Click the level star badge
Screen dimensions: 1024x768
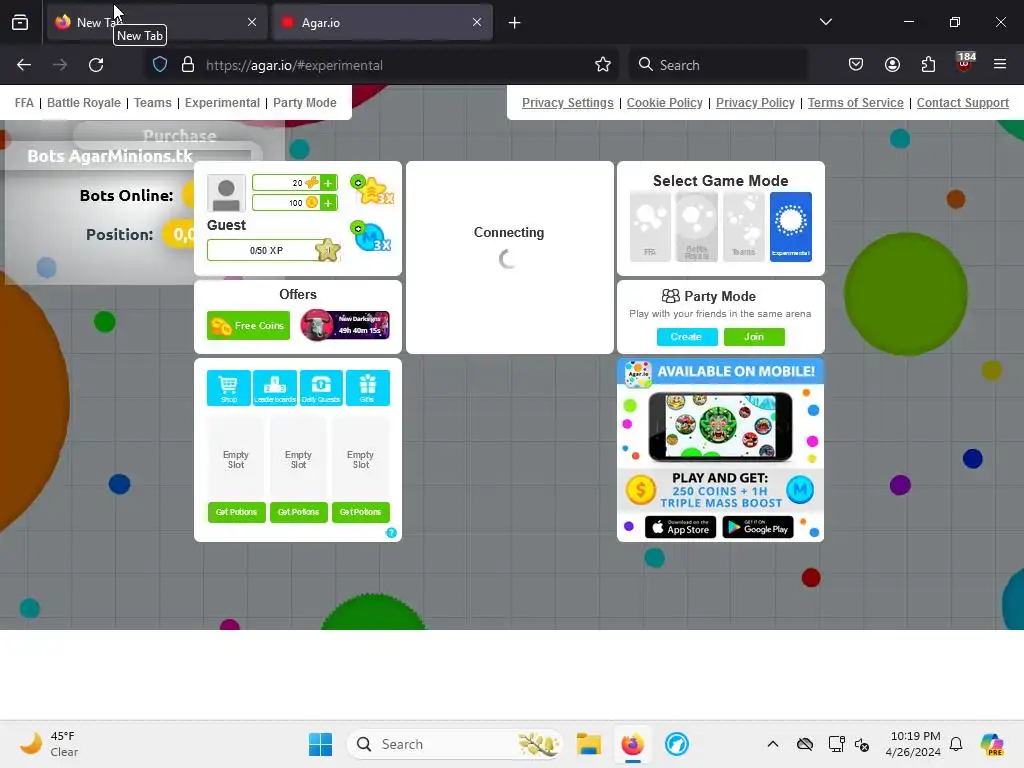[327, 250]
